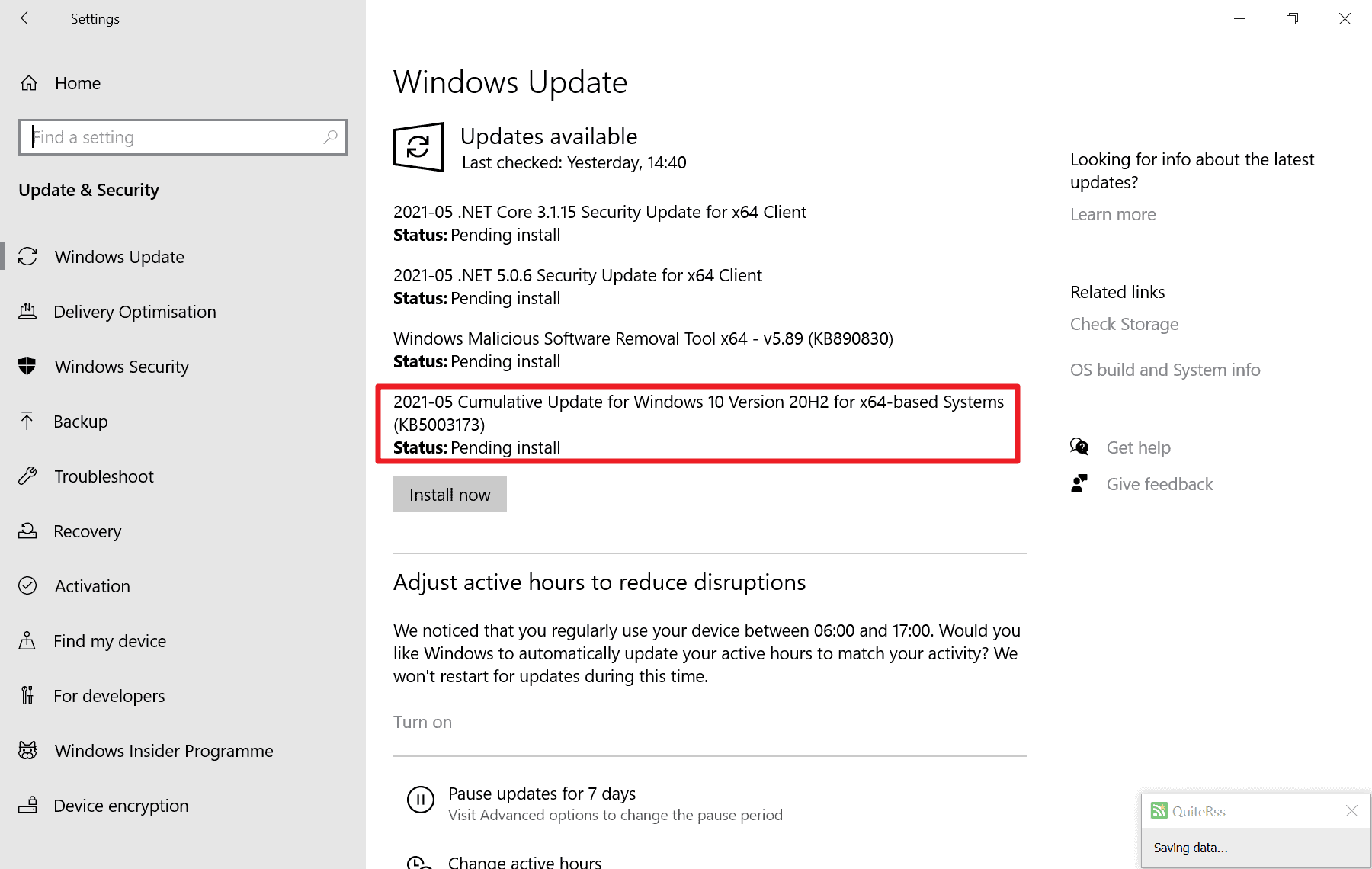This screenshot has width=1372, height=869.
Task: Click the Check Storage link
Action: [1124, 323]
